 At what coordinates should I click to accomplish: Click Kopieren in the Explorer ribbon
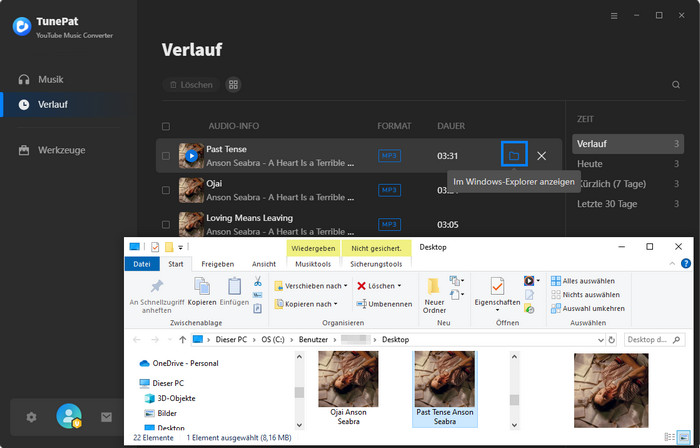pos(202,291)
